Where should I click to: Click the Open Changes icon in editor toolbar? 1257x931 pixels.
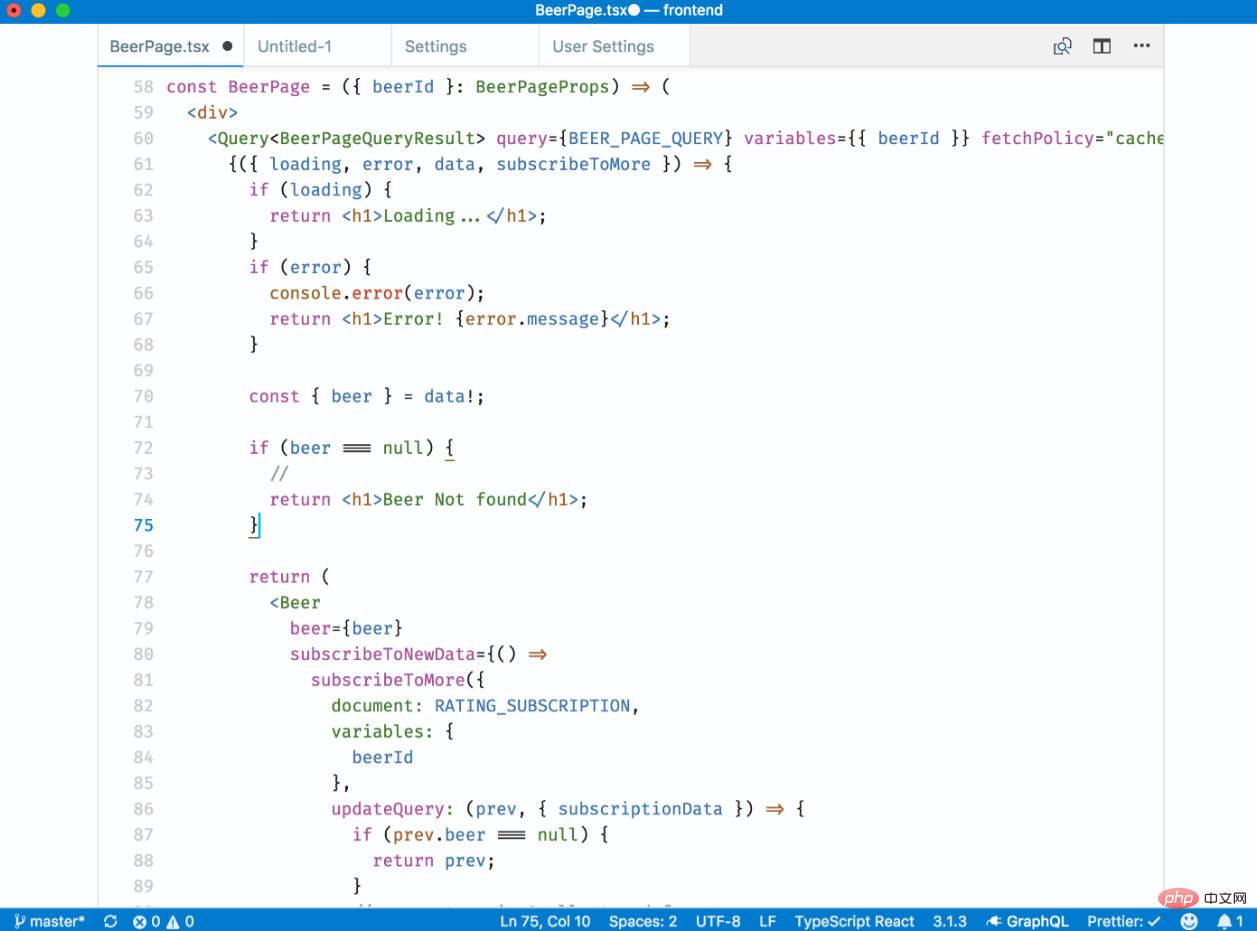click(1062, 46)
